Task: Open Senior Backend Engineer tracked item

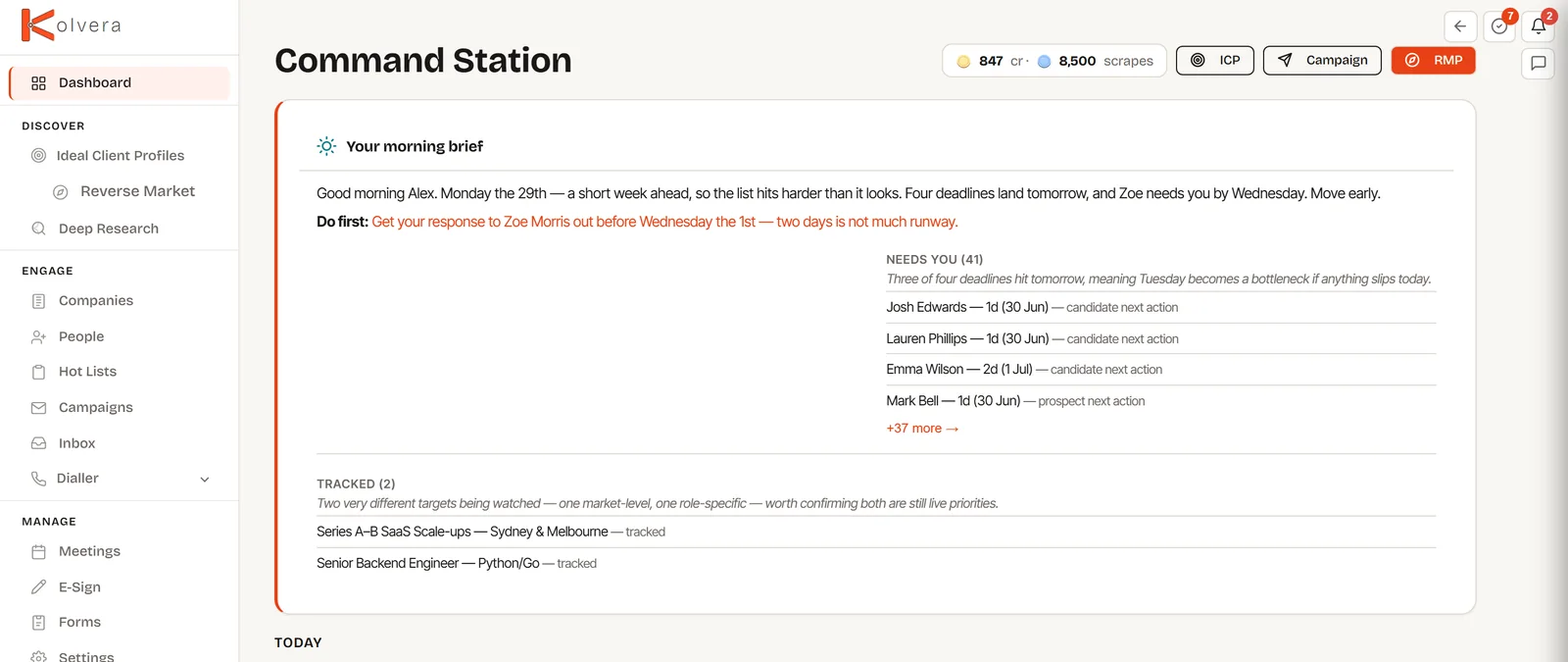Action: tap(876, 563)
